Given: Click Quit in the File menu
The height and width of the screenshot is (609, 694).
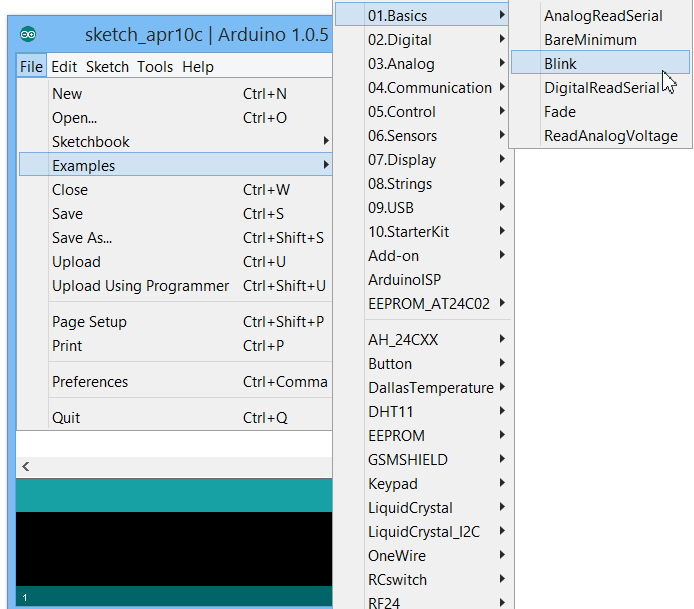Looking at the screenshot, I should coord(66,418).
